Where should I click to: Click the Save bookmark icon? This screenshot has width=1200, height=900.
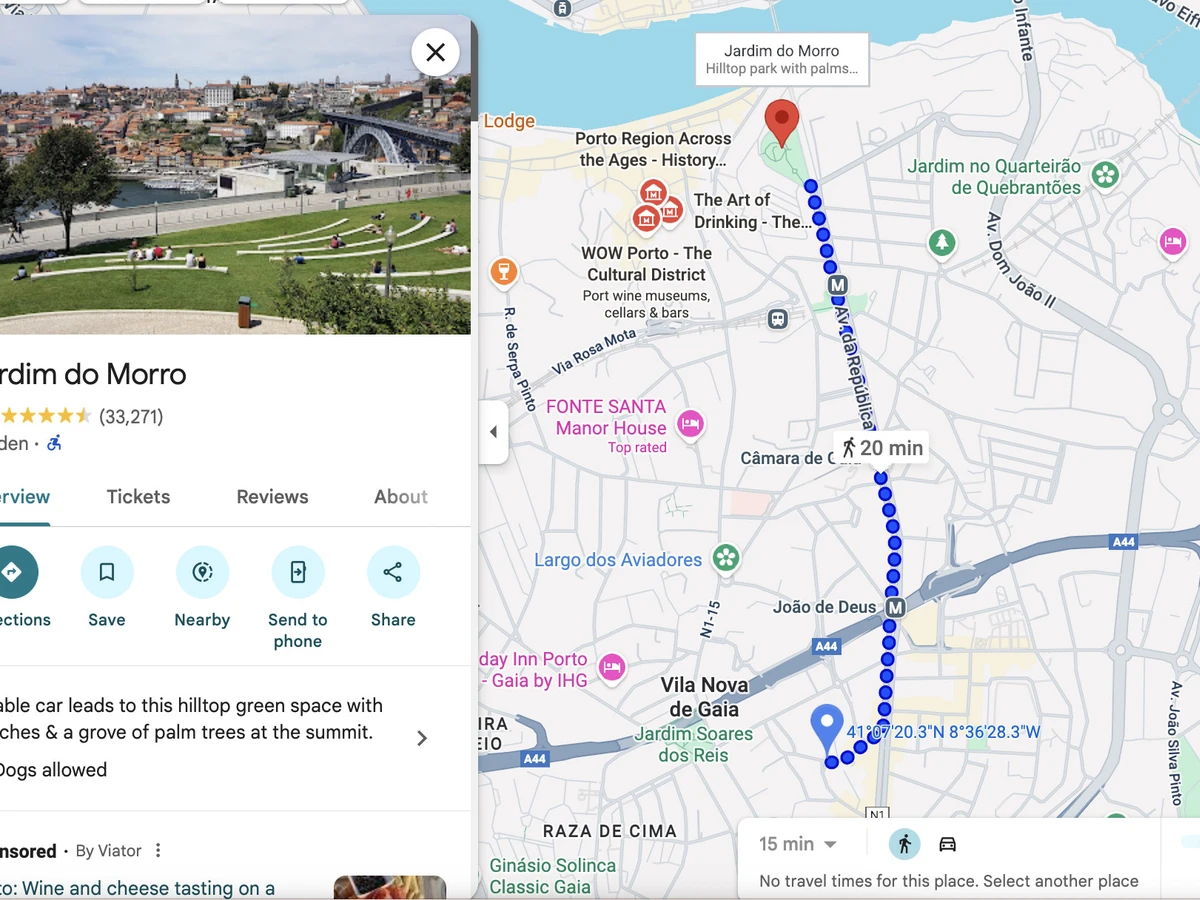(107, 572)
